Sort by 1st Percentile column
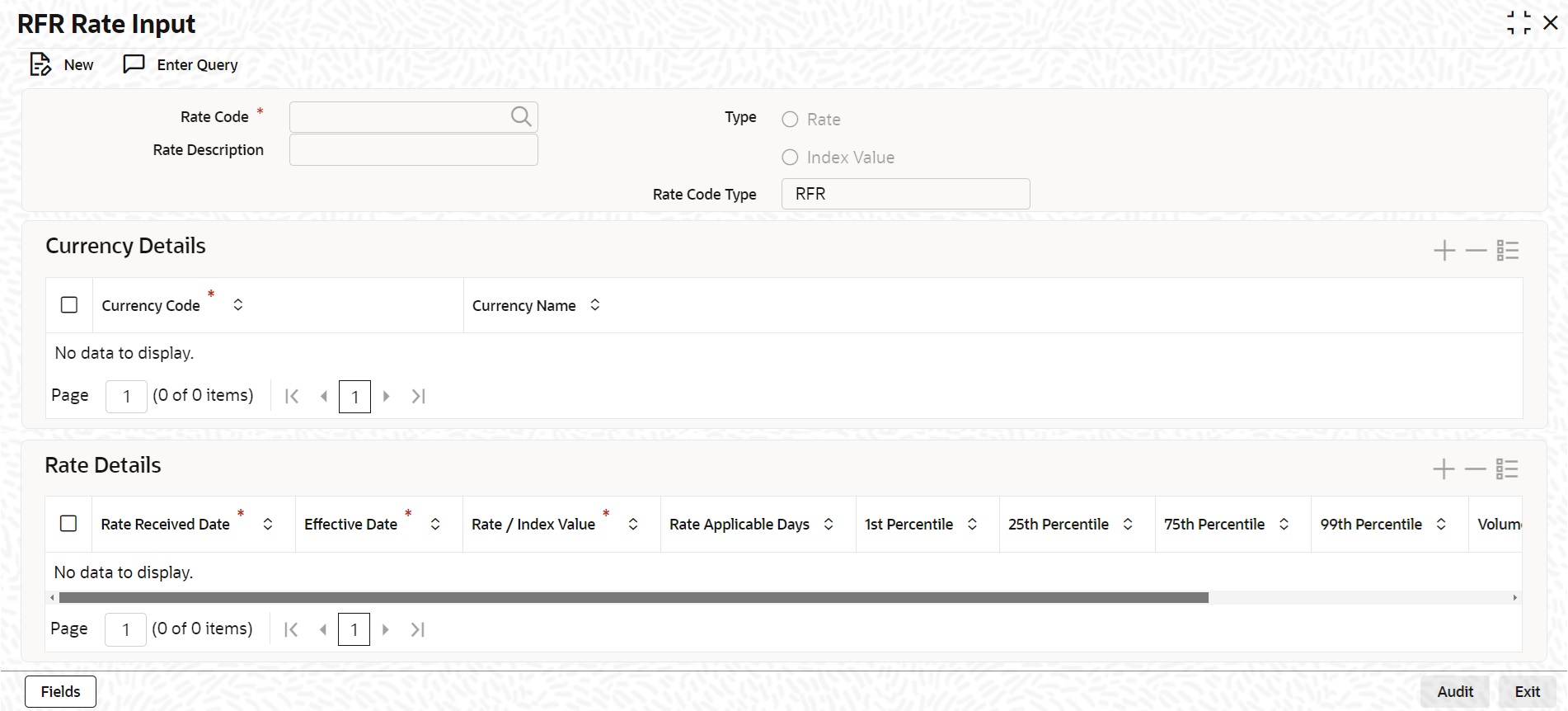This screenshot has width=1568, height=711. (972, 524)
